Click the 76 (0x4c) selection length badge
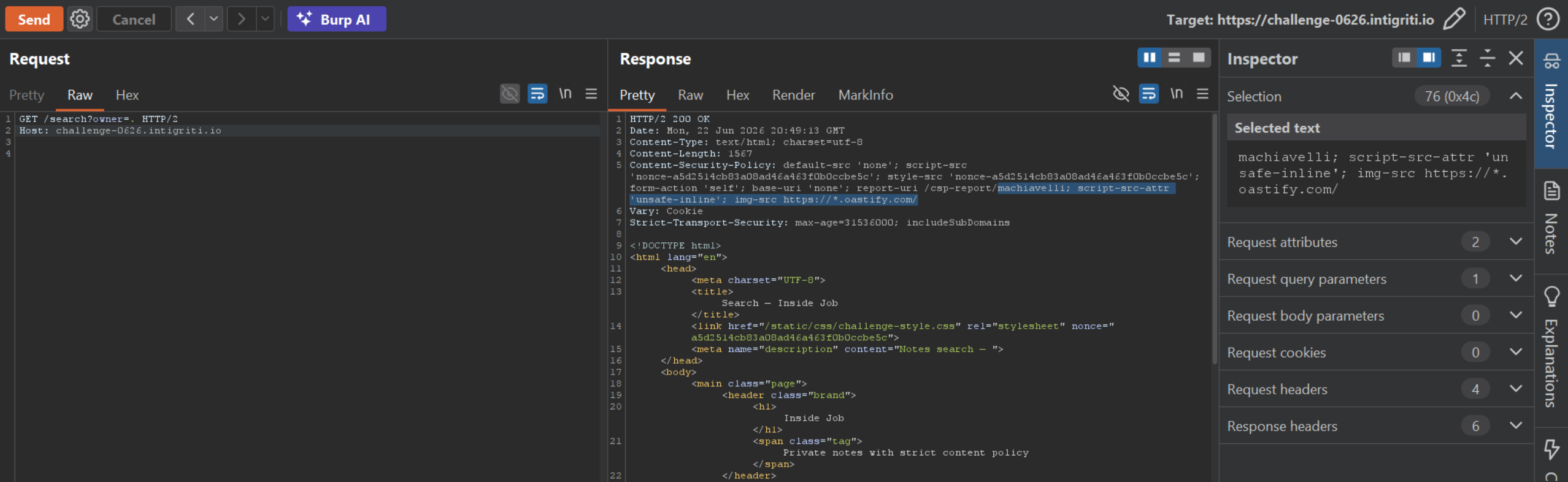 coord(1451,96)
